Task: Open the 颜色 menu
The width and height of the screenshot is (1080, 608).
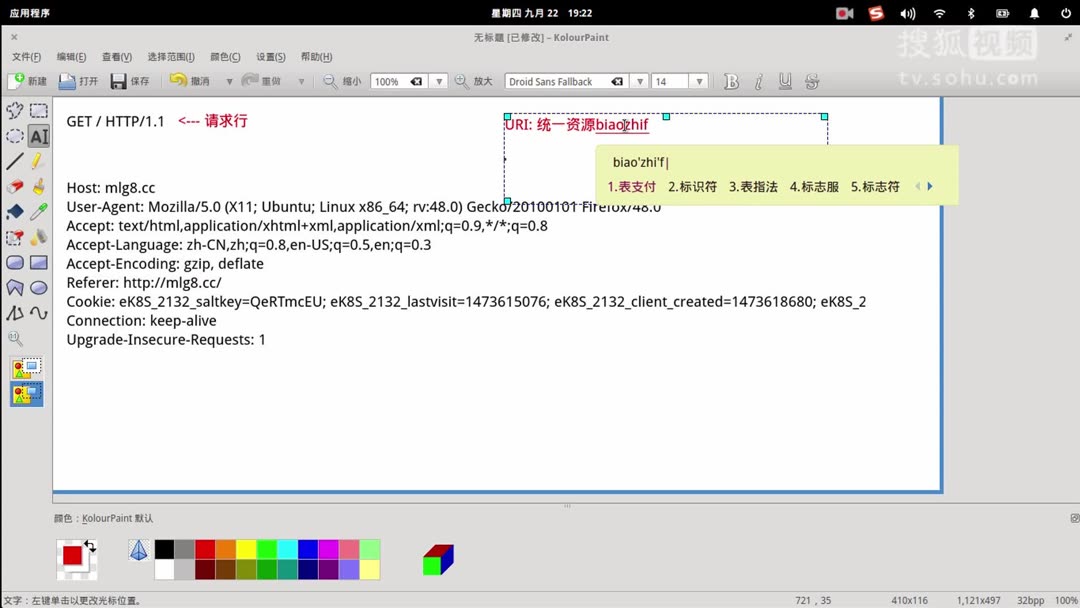Action: pyautogui.click(x=222, y=57)
